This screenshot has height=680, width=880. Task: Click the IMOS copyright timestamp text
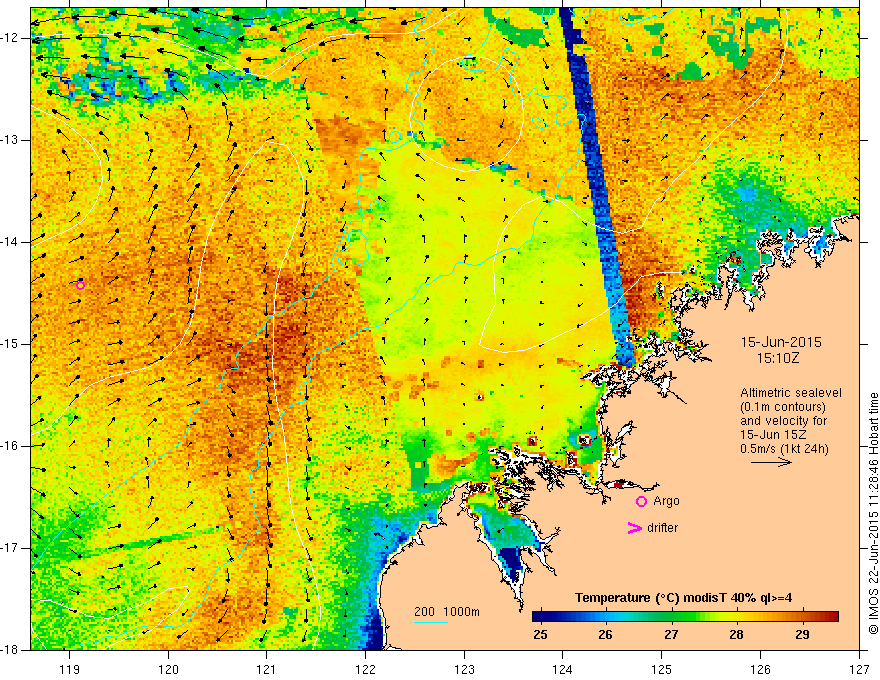click(x=873, y=514)
